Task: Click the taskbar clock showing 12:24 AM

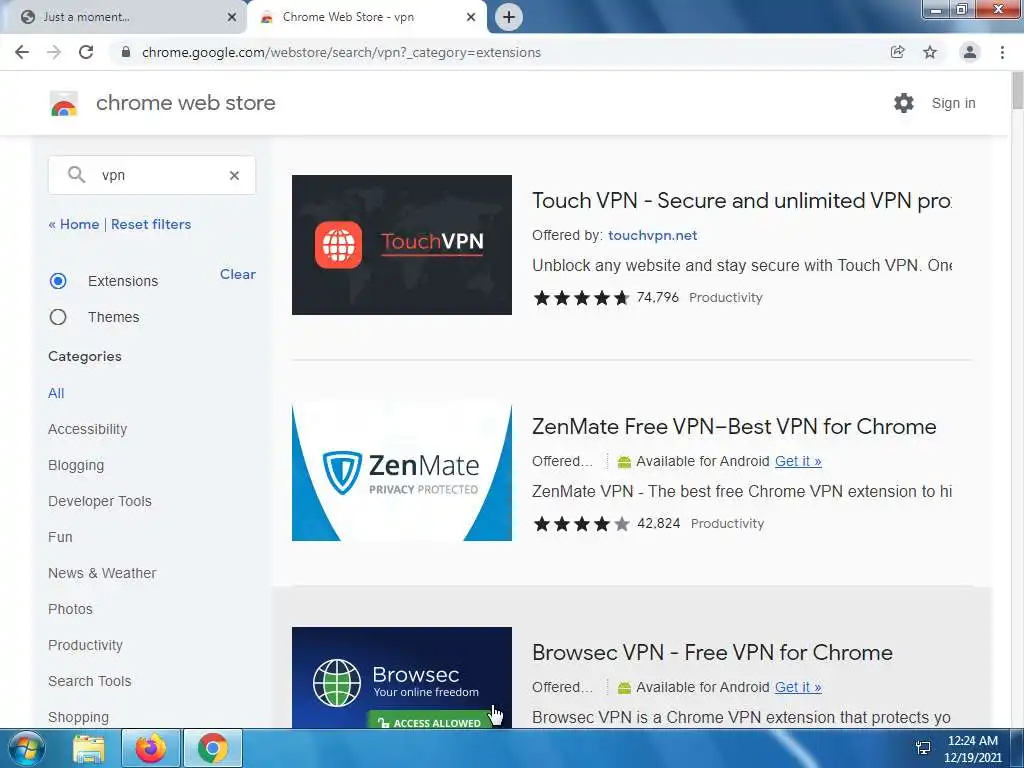Action: pyautogui.click(x=972, y=748)
